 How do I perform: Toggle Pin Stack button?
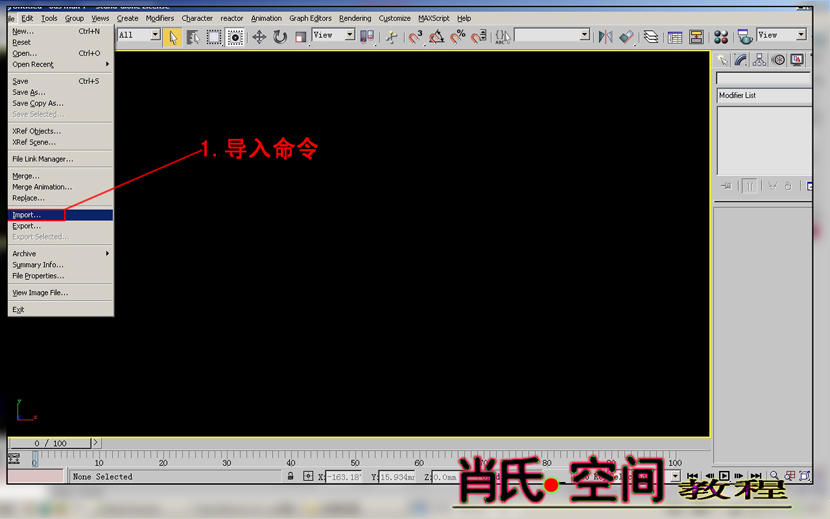(726, 186)
